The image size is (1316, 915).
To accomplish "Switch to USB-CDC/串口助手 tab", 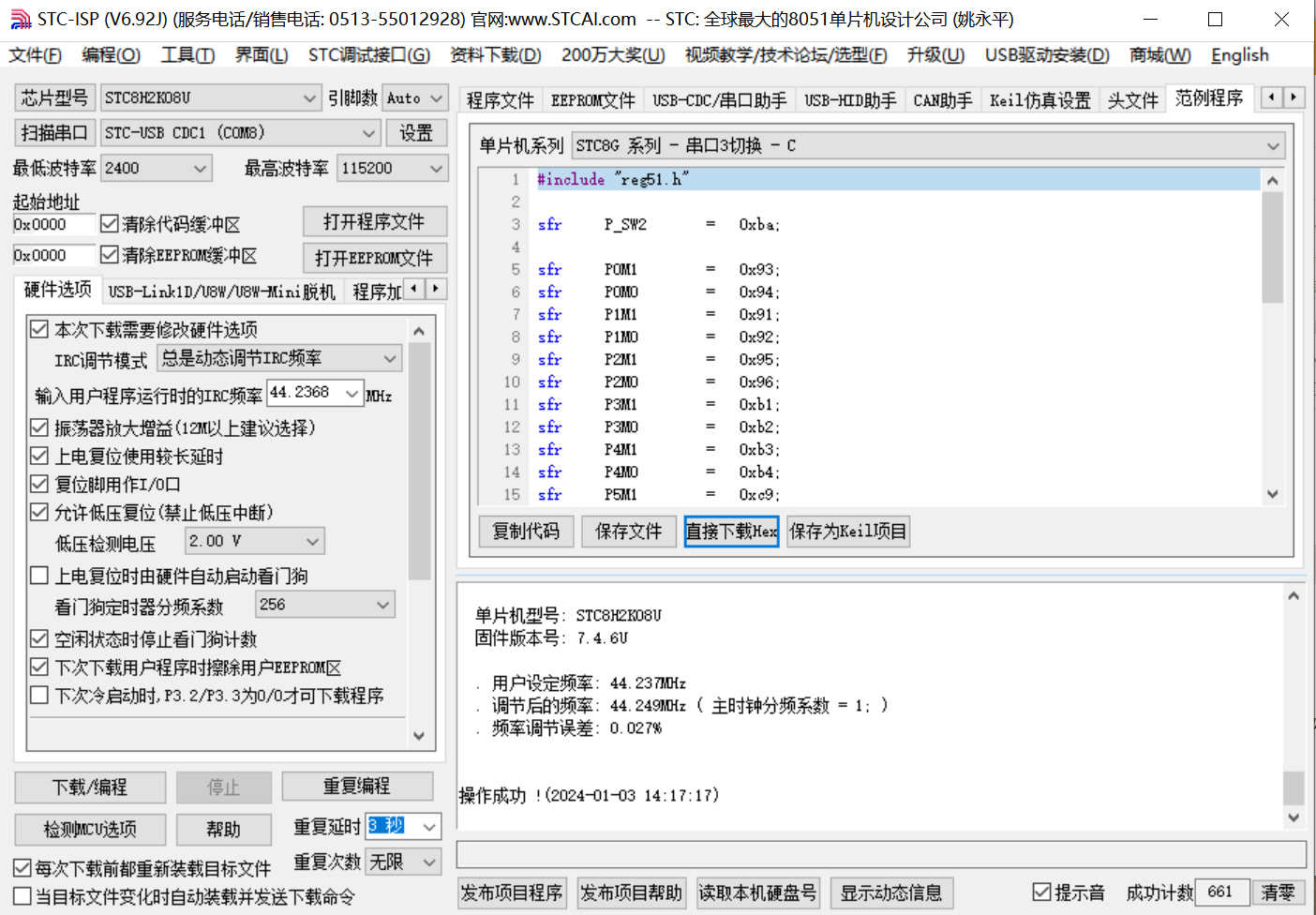I will click(x=720, y=100).
